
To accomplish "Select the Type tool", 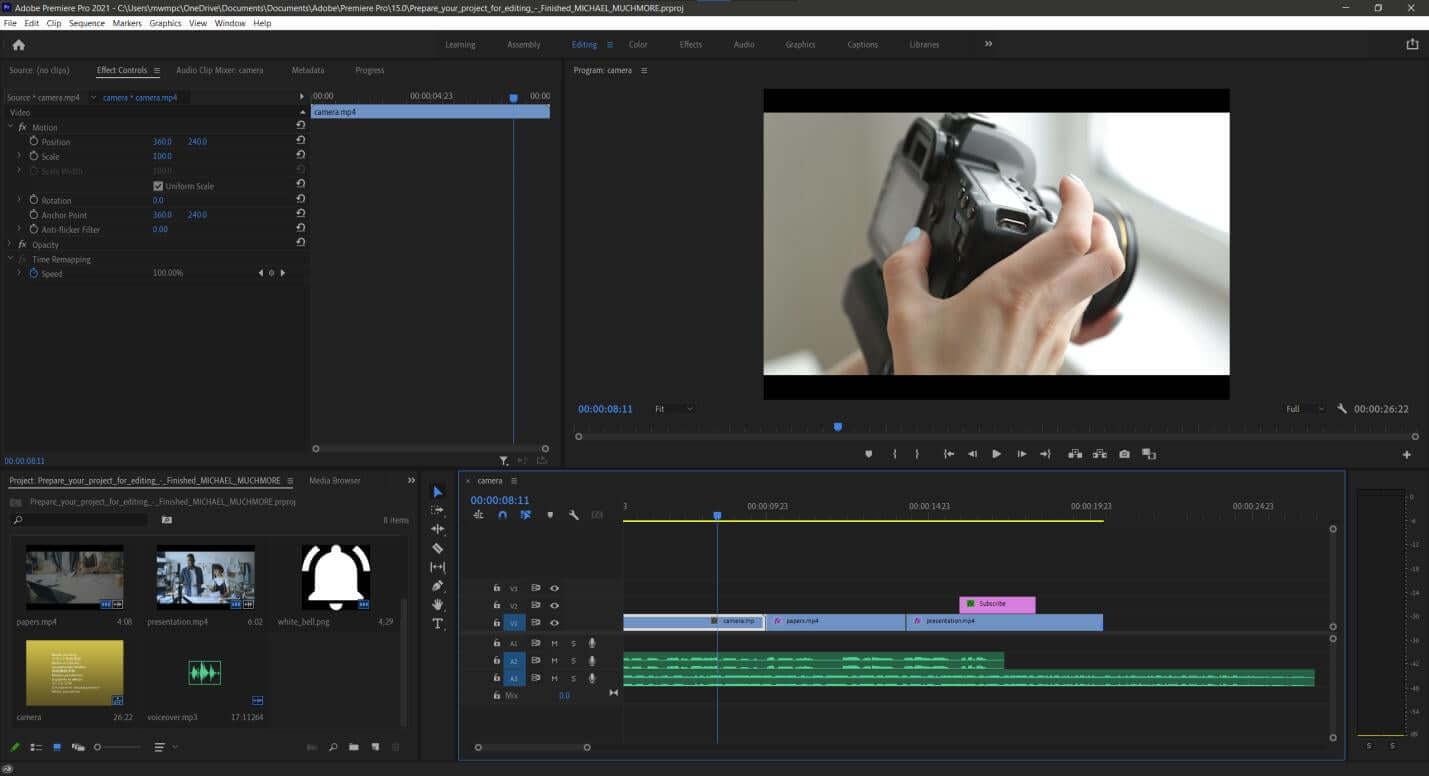I will (x=437, y=623).
